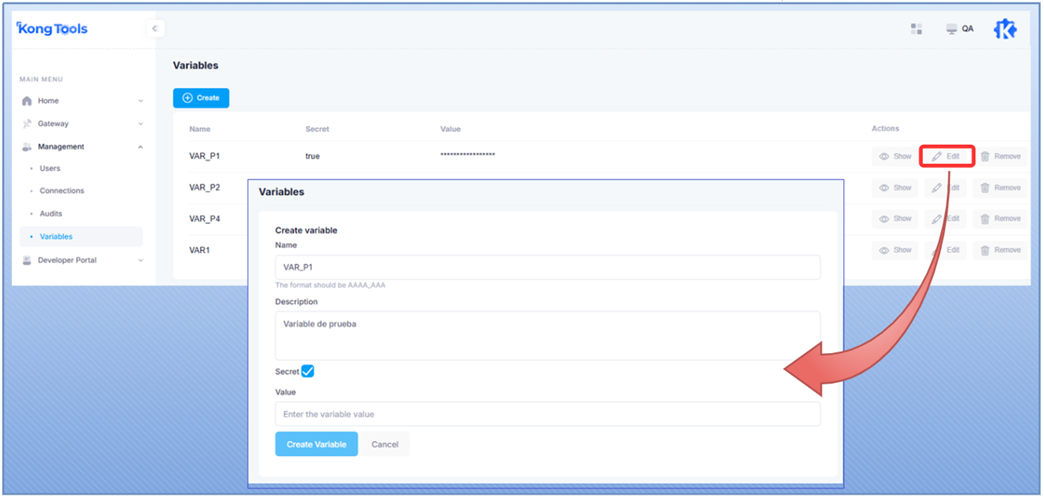Click the Gateway icon in sidebar
Viewport: 1044px width, 500px height.
pyautogui.click(x=27, y=124)
